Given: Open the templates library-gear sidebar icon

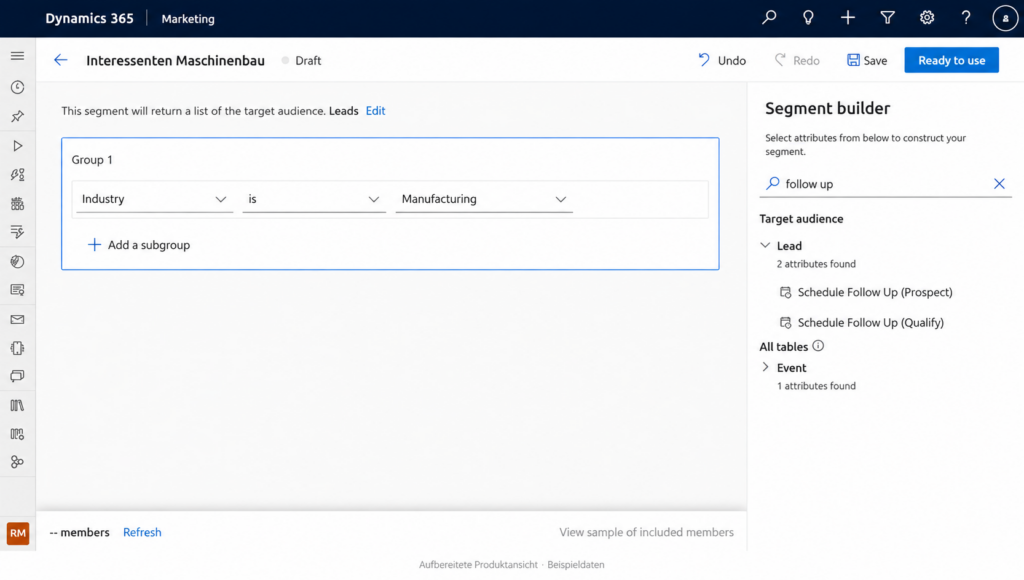Looking at the screenshot, I should (x=18, y=434).
